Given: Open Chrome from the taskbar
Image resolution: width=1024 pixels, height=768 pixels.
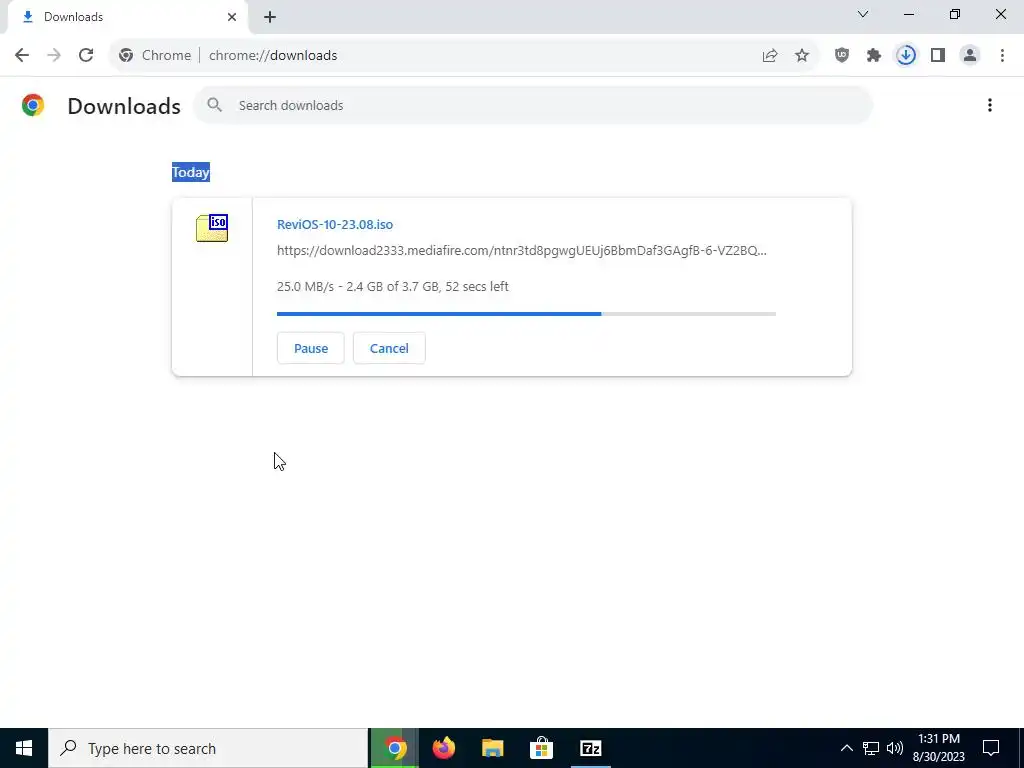Looking at the screenshot, I should click(394, 748).
